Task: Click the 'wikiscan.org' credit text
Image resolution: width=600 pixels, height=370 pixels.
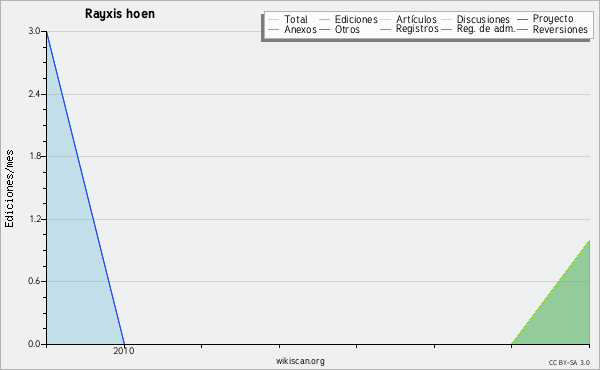Action: click(x=300, y=361)
